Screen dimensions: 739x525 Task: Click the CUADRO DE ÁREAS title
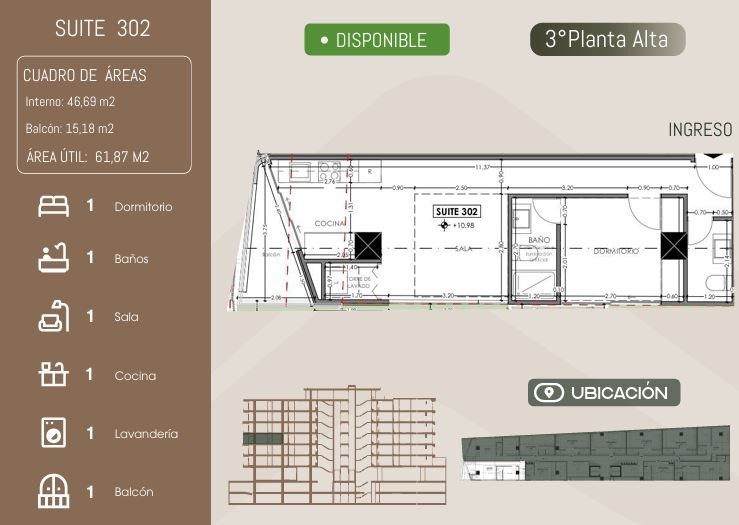click(85, 75)
